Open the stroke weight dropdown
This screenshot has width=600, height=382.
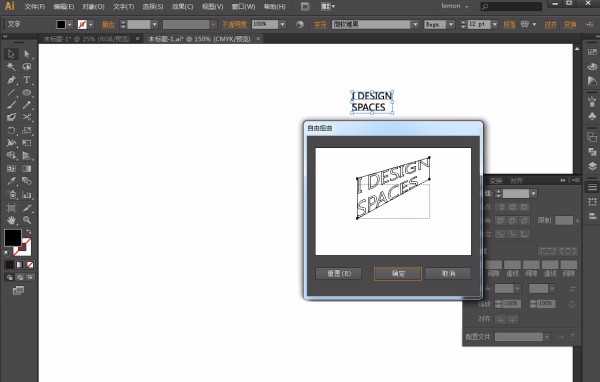pyautogui.click(x=155, y=24)
